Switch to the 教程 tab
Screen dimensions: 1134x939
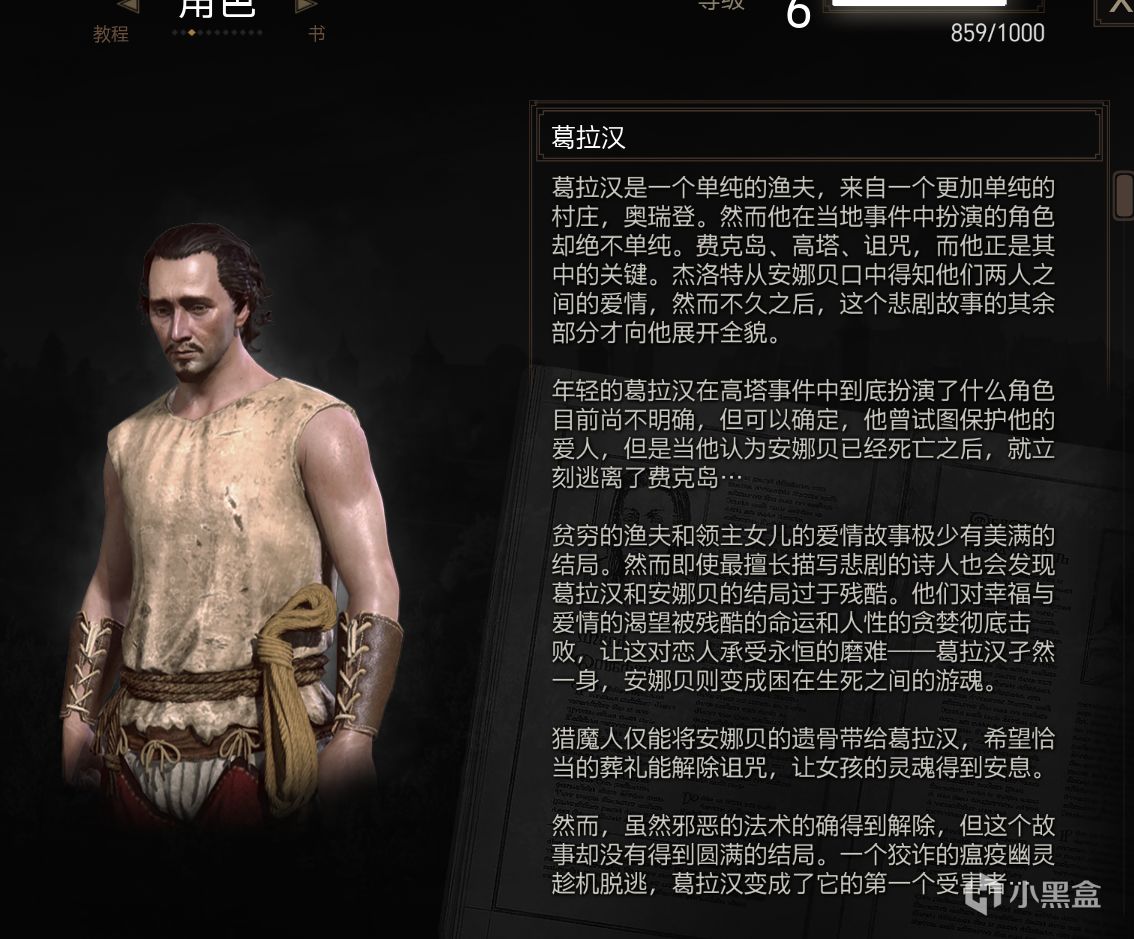coord(111,34)
